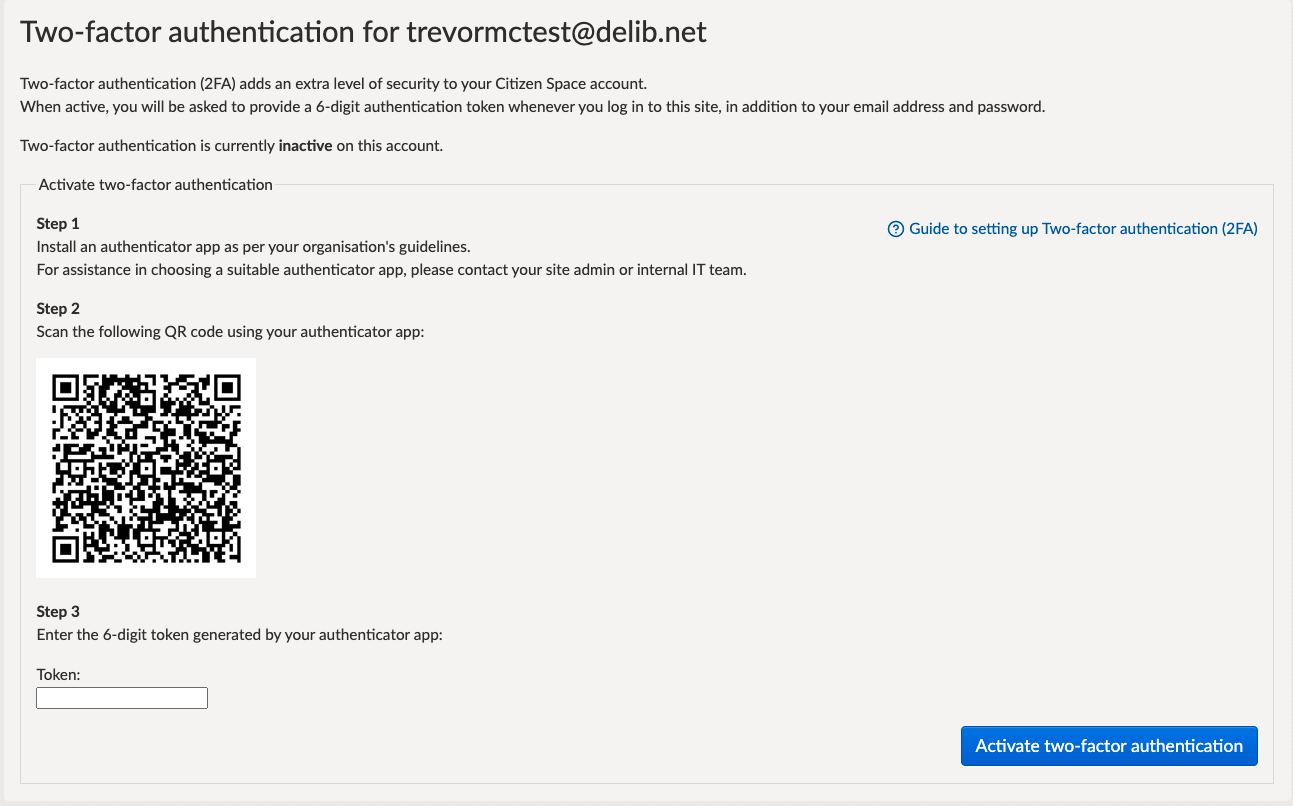Click the "For assistance in choosing" sentence
The image size is (1293, 806).
[x=391, y=270]
